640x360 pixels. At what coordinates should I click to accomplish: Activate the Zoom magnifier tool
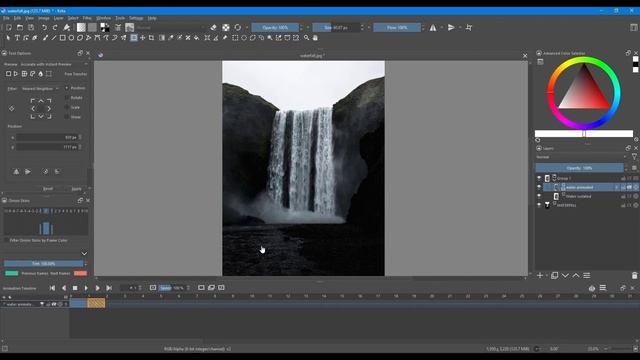pos(307,38)
